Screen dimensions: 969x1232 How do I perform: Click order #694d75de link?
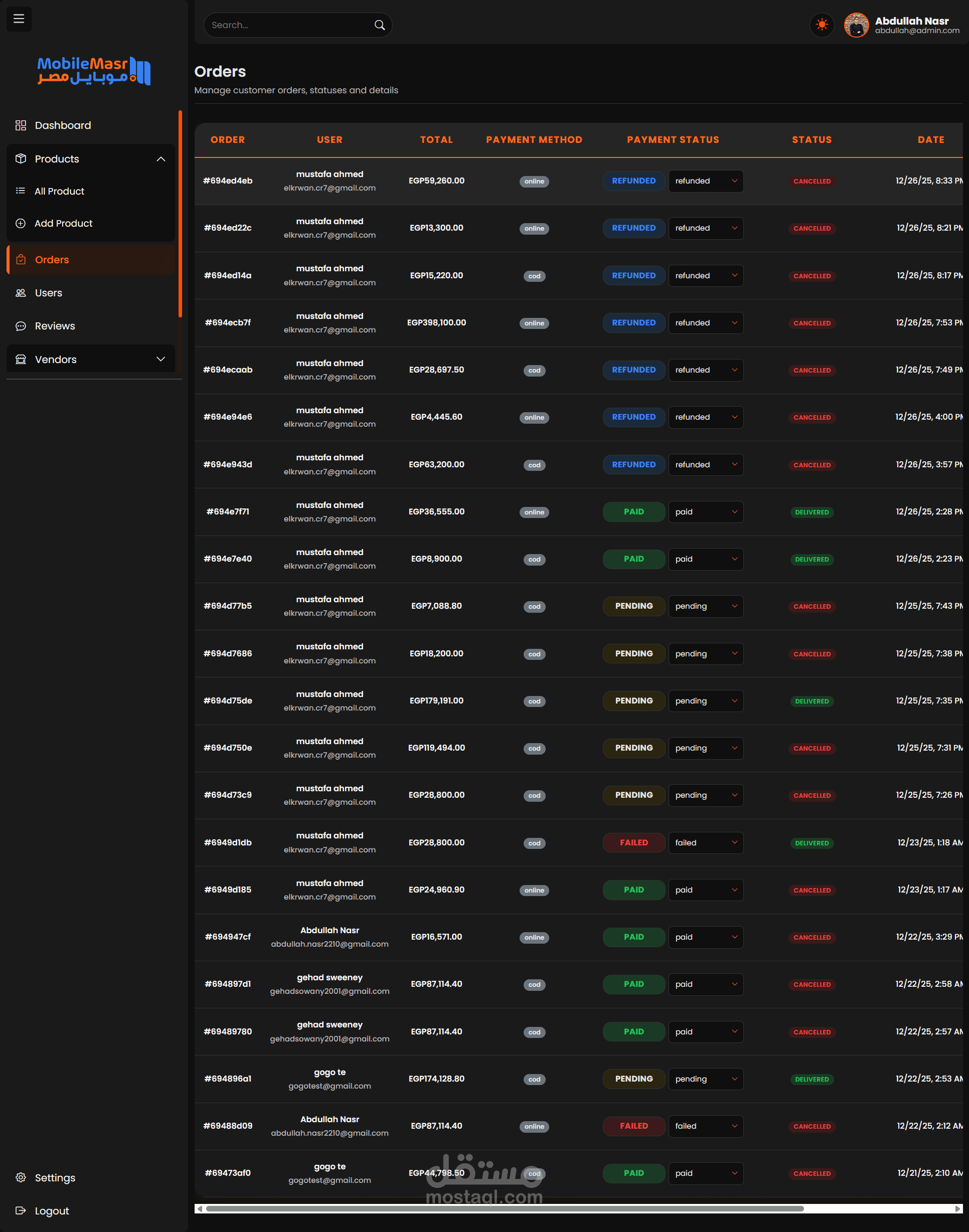(x=228, y=701)
